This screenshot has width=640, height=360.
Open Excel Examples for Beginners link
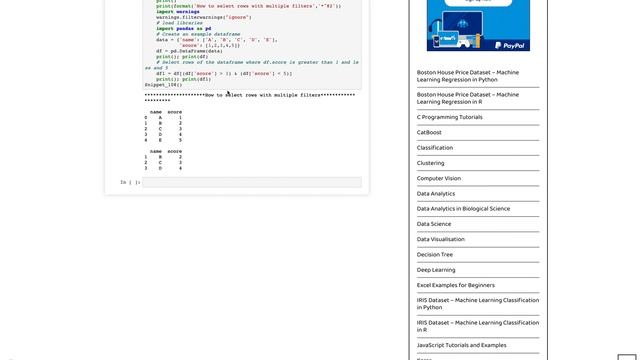456,285
